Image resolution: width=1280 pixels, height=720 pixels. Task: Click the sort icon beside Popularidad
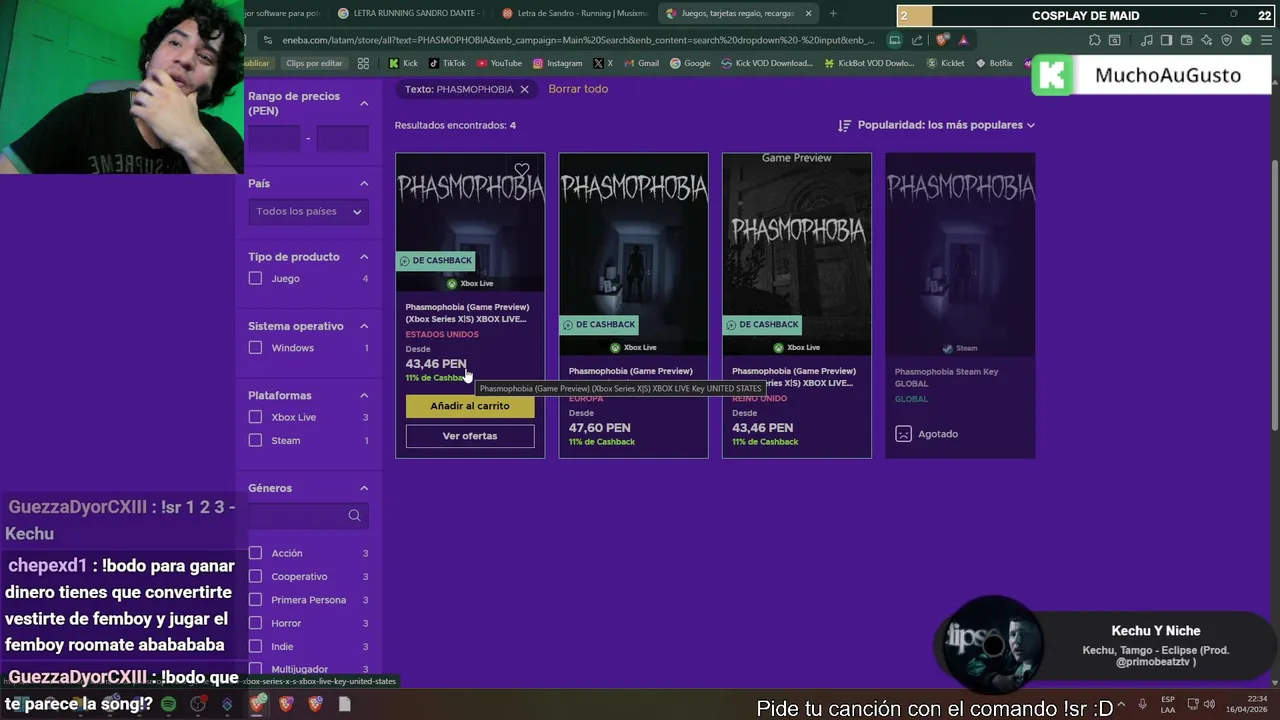[844, 125]
